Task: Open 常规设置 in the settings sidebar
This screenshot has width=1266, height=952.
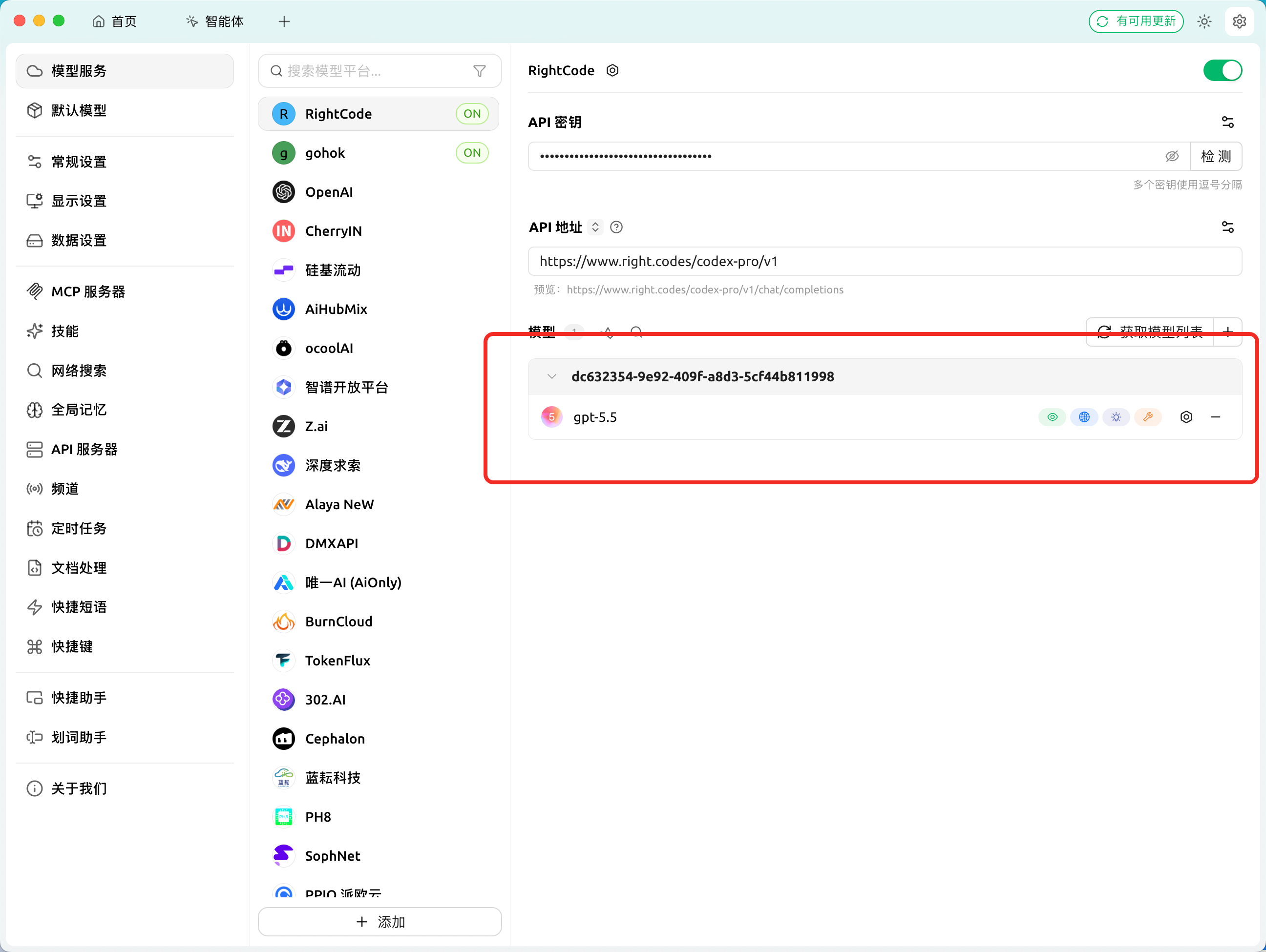Action: [x=125, y=162]
